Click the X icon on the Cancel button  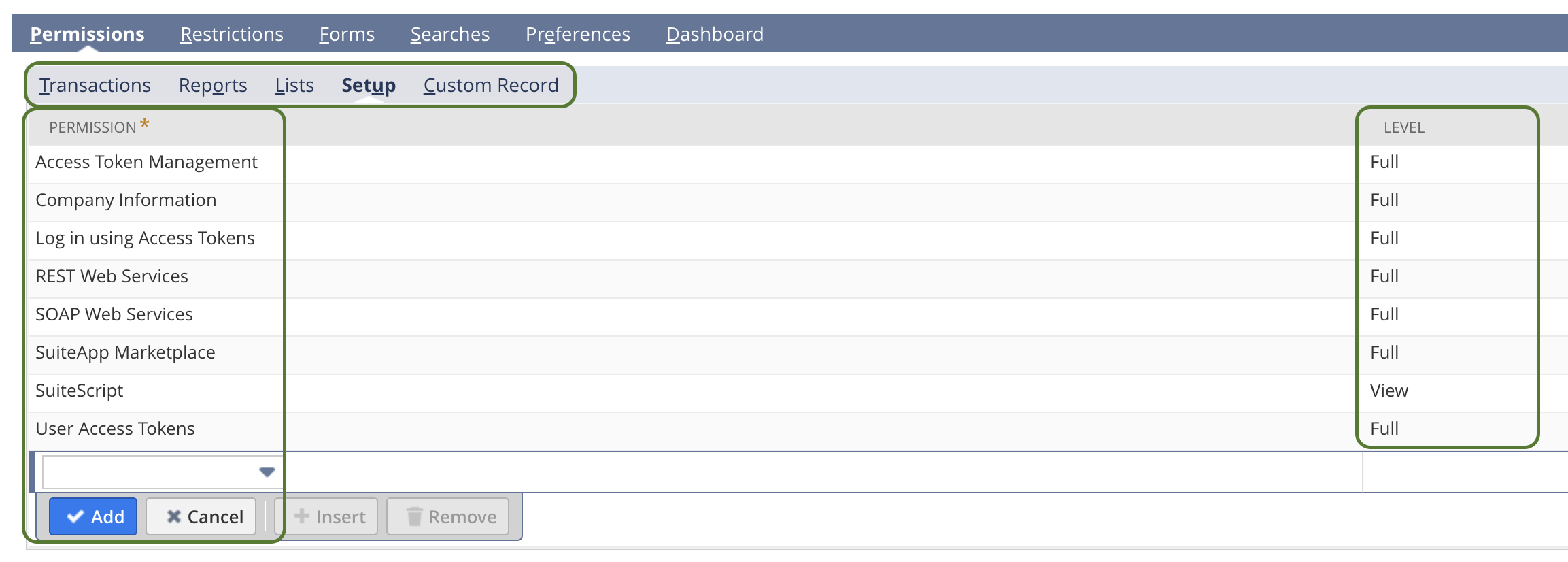coord(175,516)
